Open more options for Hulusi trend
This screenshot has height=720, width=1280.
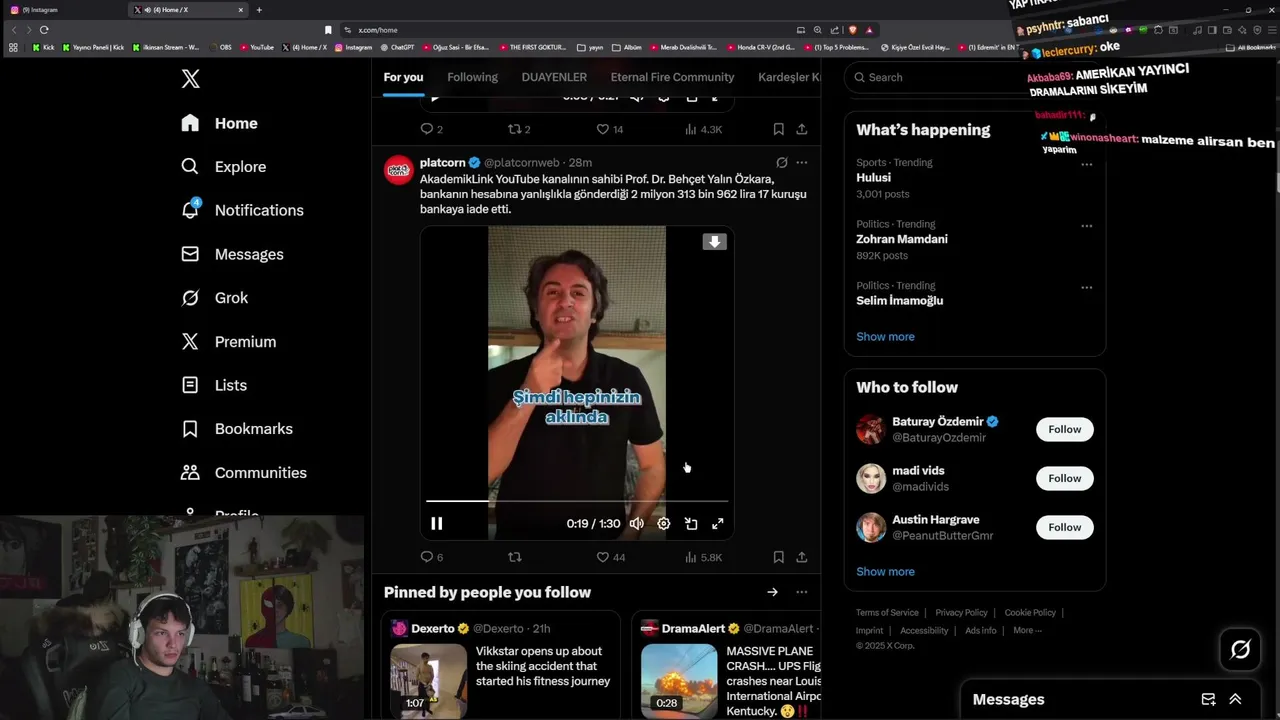tap(1086, 164)
